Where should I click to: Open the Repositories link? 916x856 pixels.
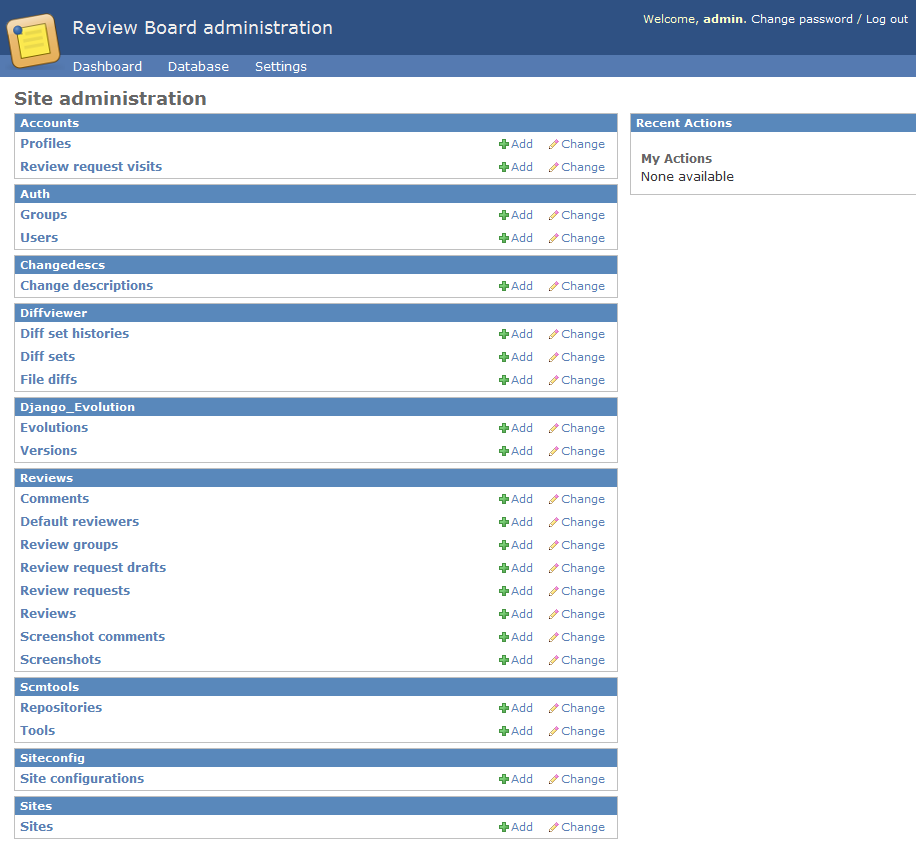pyautogui.click(x=61, y=708)
